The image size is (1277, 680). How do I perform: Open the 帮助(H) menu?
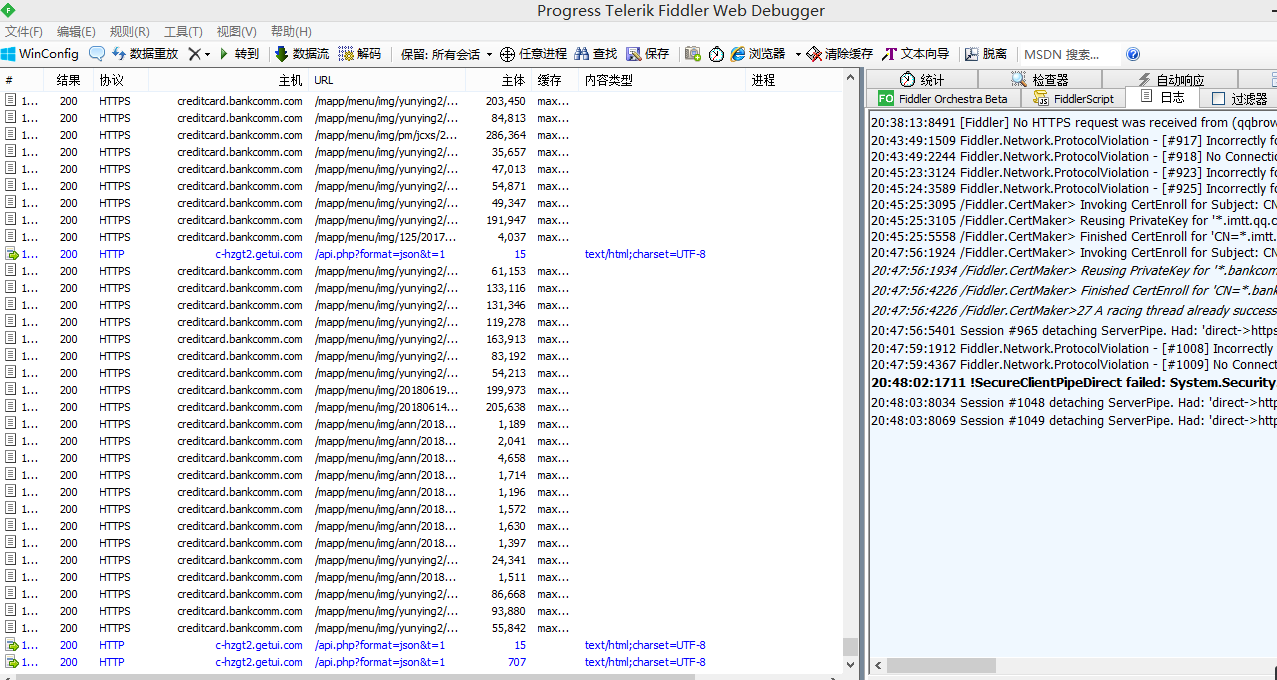(x=291, y=31)
